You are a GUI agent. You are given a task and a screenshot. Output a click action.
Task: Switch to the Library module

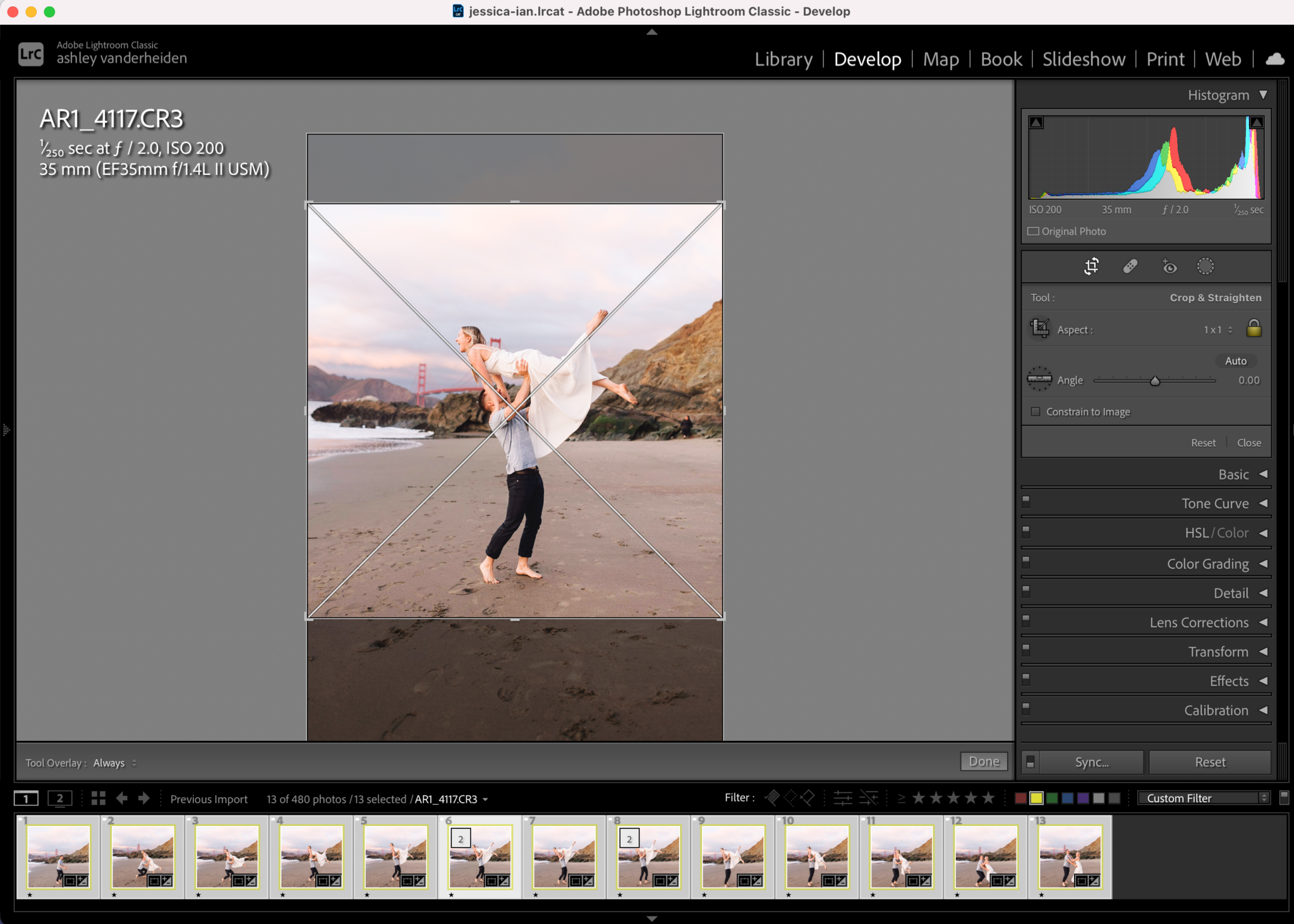(783, 59)
